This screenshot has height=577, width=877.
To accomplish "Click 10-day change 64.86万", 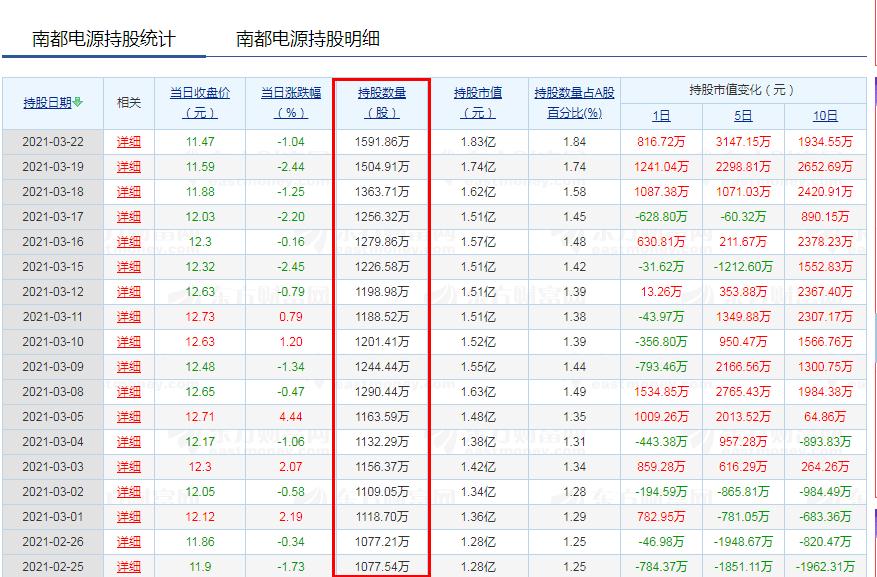I will (825, 417).
